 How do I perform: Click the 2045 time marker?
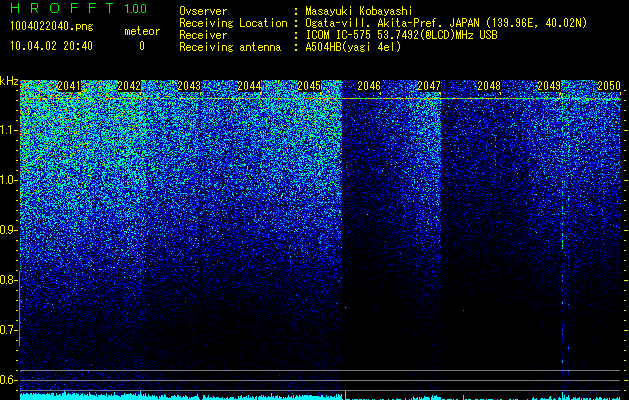(x=309, y=86)
